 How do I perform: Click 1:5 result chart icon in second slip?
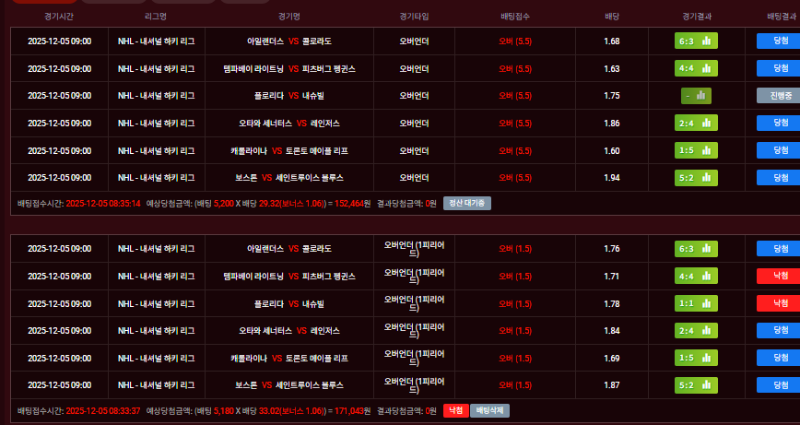click(x=705, y=357)
